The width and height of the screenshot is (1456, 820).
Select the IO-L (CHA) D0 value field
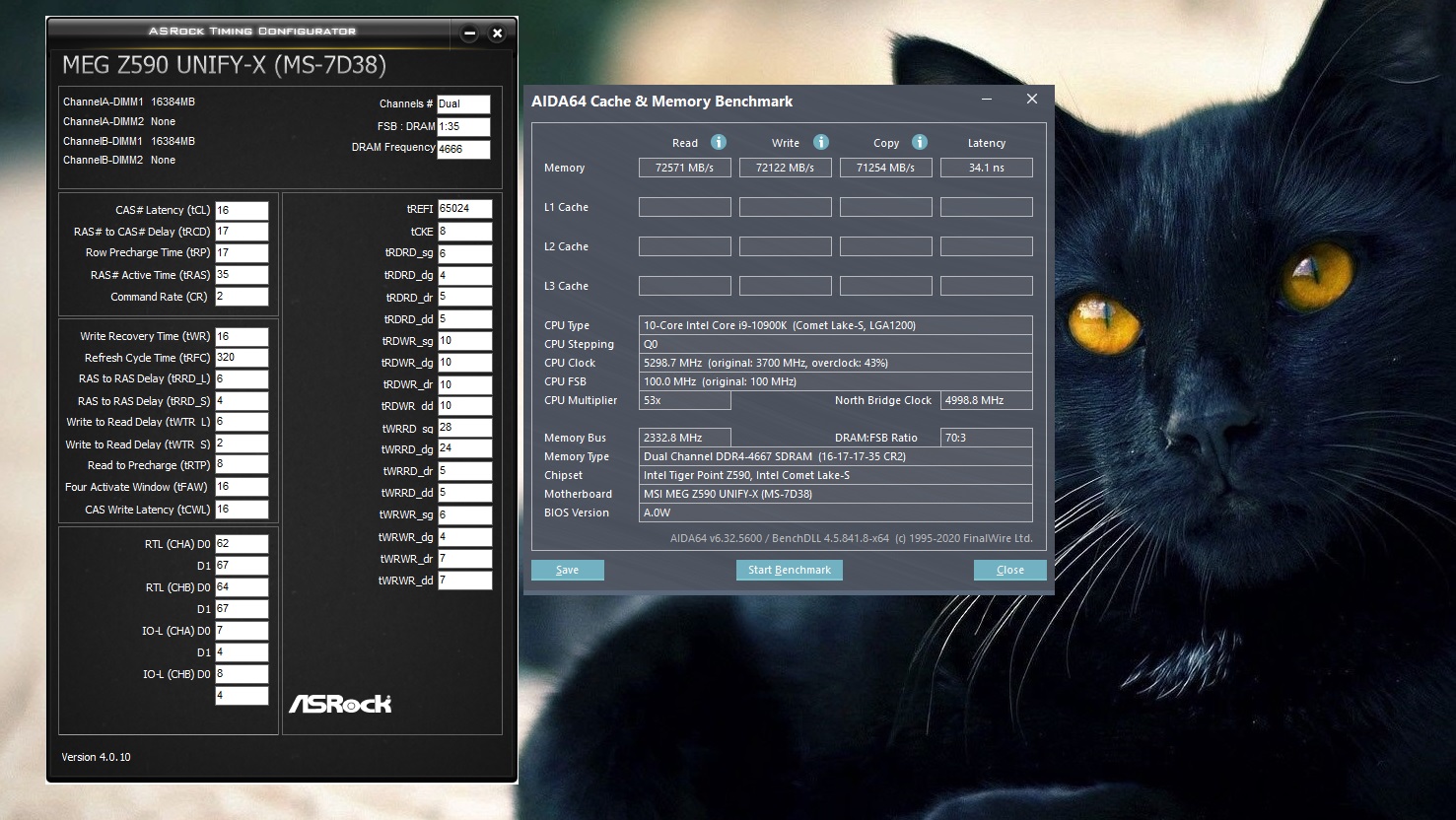[x=242, y=631]
